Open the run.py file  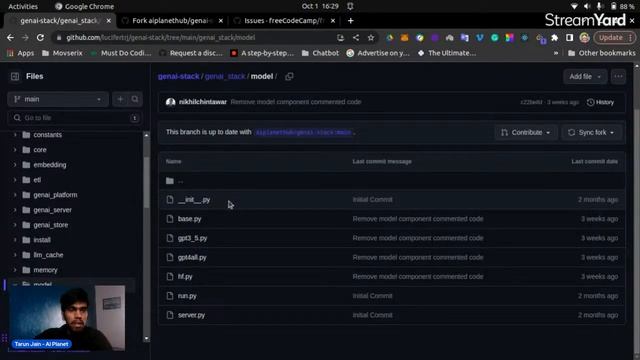click(x=187, y=296)
